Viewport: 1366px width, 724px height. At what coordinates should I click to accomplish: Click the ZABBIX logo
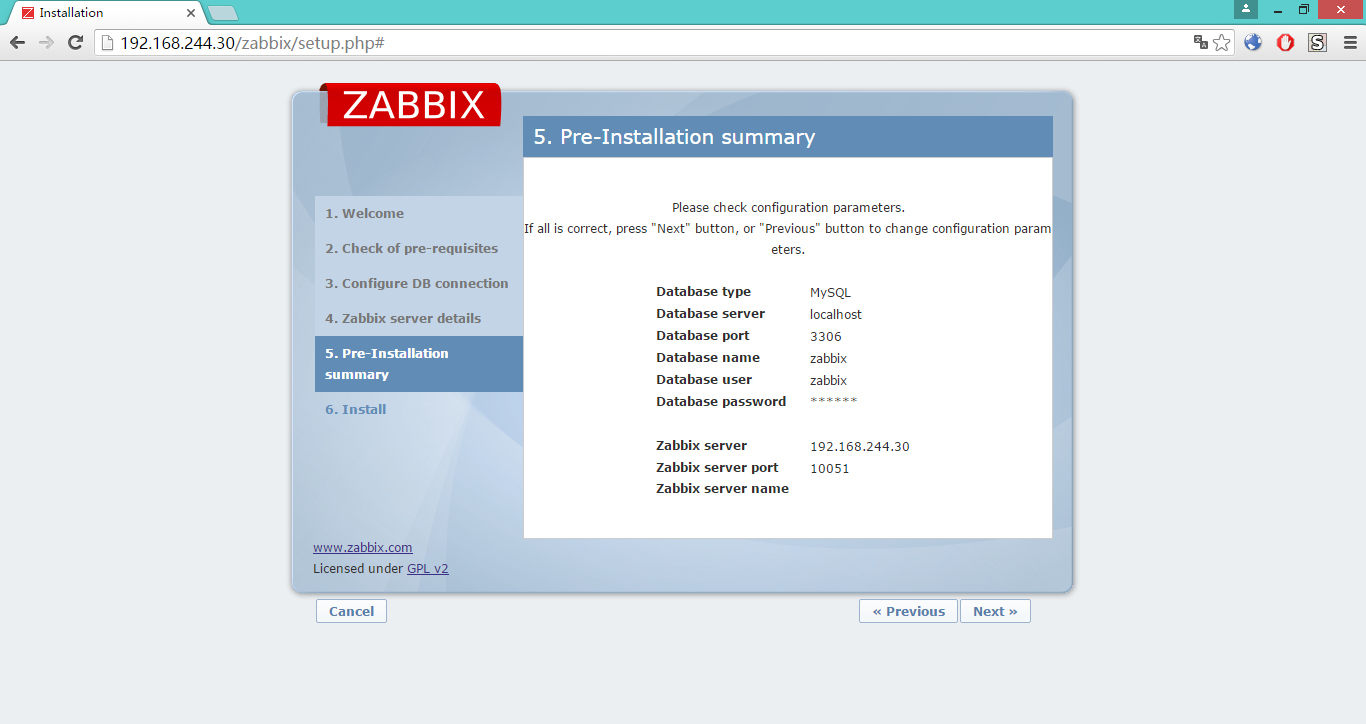click(410, 104)
